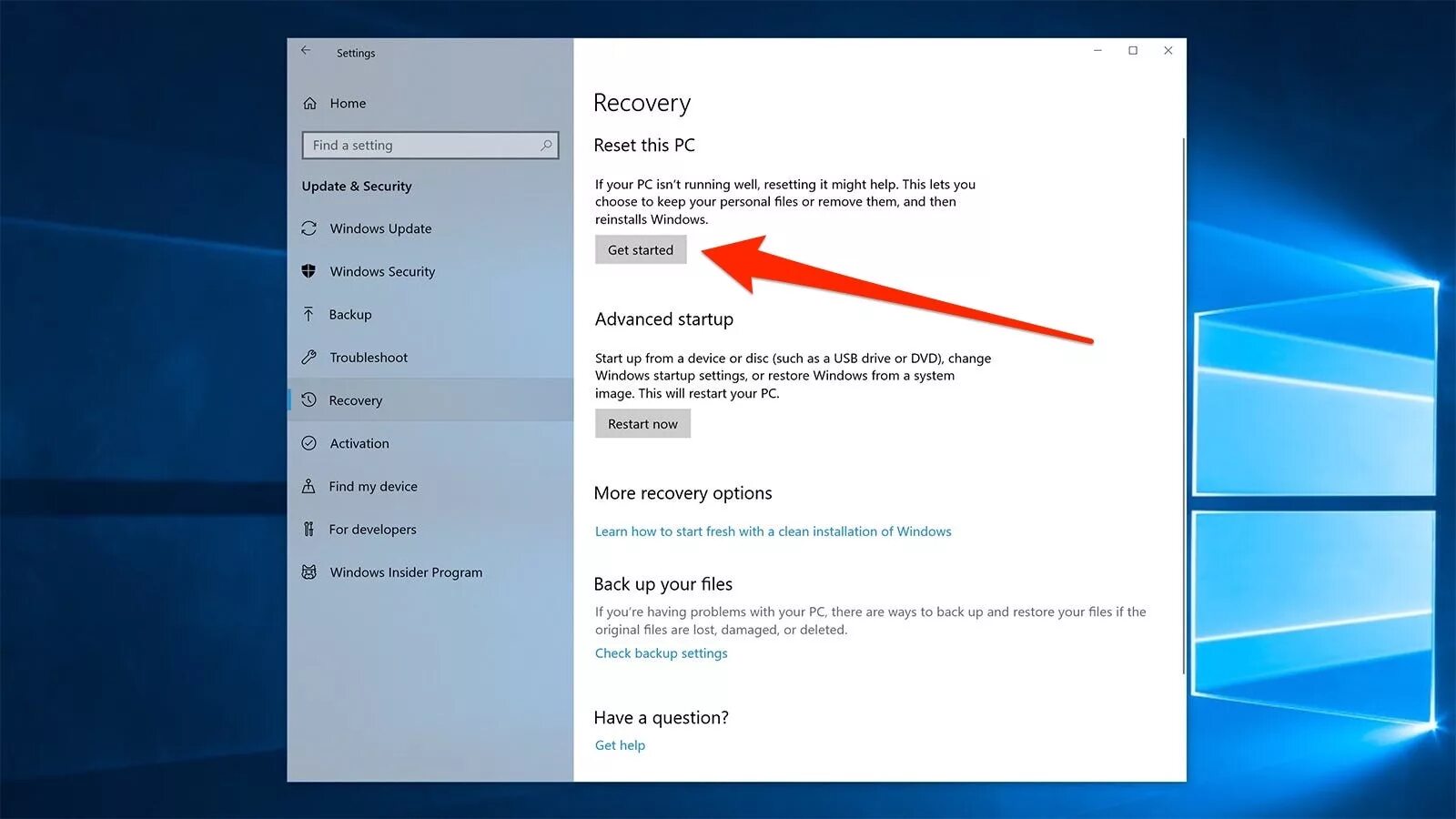The height and width of the screenshot is (819, 1456).
Task: Click the vertical scrollbar in Recovery pane
Action: [1183, 405]
